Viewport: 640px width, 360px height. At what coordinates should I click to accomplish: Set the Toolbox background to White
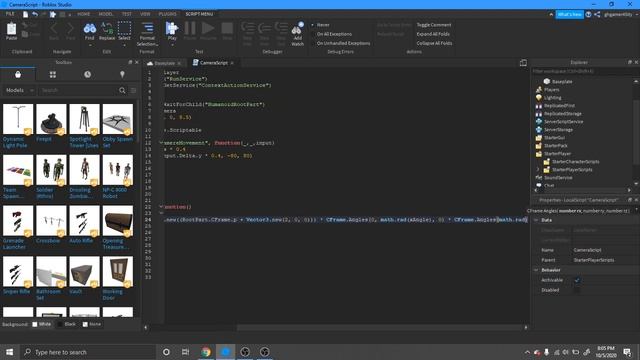coord(41,324)
